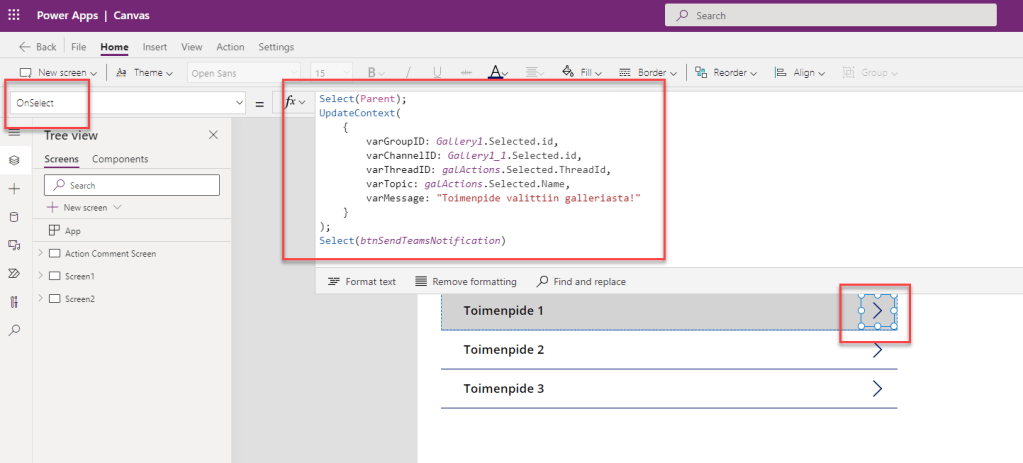Select the Toimenpide 2 gallery row arrow
Screen dimensions: 1023x463
click(877, 350)
